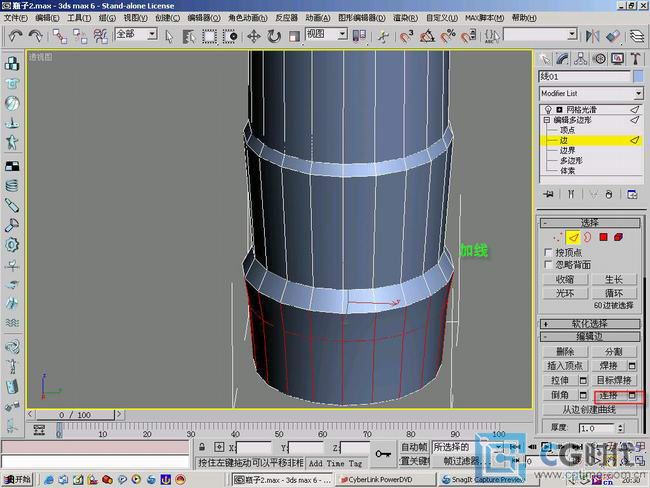Image resolution: width=650 pixels, height=488 pixels.
Task: Open the Layer Manager icon
Action: point(637,36)
